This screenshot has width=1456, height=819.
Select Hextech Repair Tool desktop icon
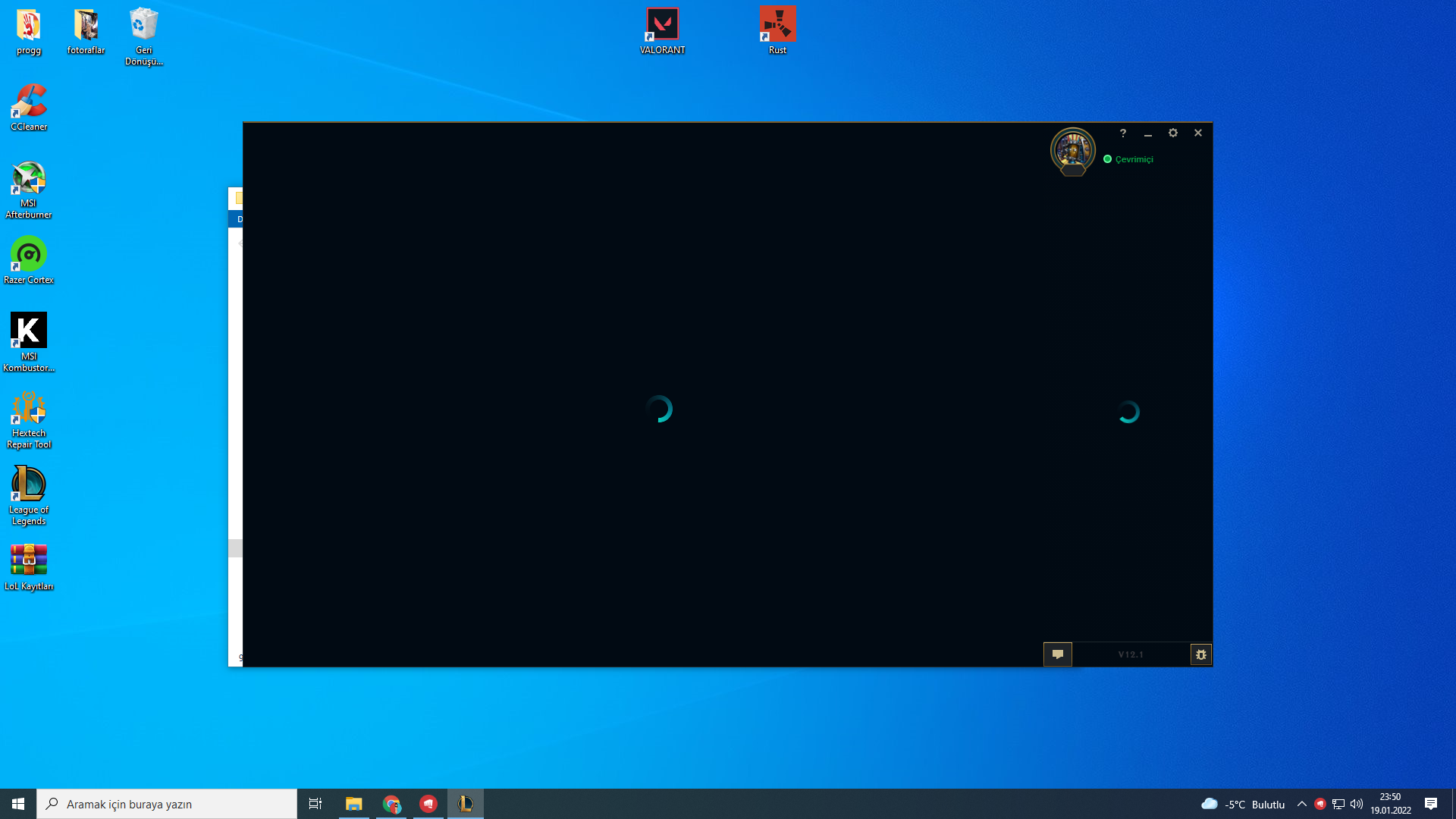tap(29, 419)
